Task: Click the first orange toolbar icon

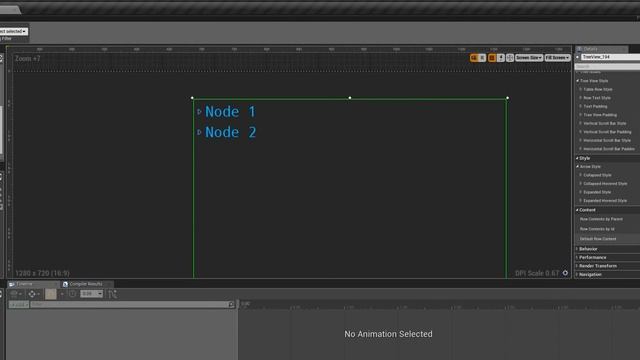Action: (x=474, y=58)
